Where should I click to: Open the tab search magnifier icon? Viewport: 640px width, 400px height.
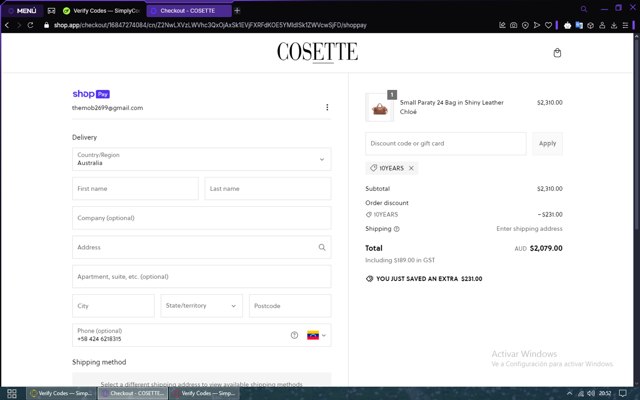pos(584,9)
